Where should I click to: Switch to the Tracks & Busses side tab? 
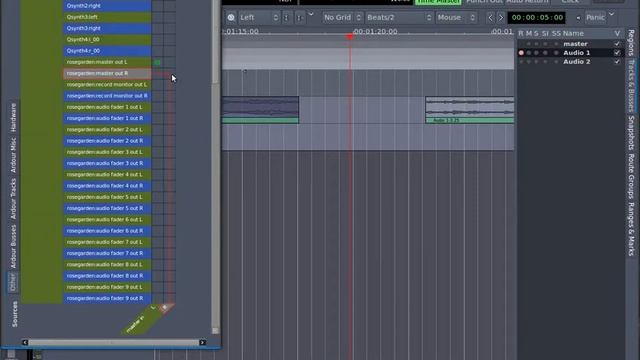pos(631,86)
